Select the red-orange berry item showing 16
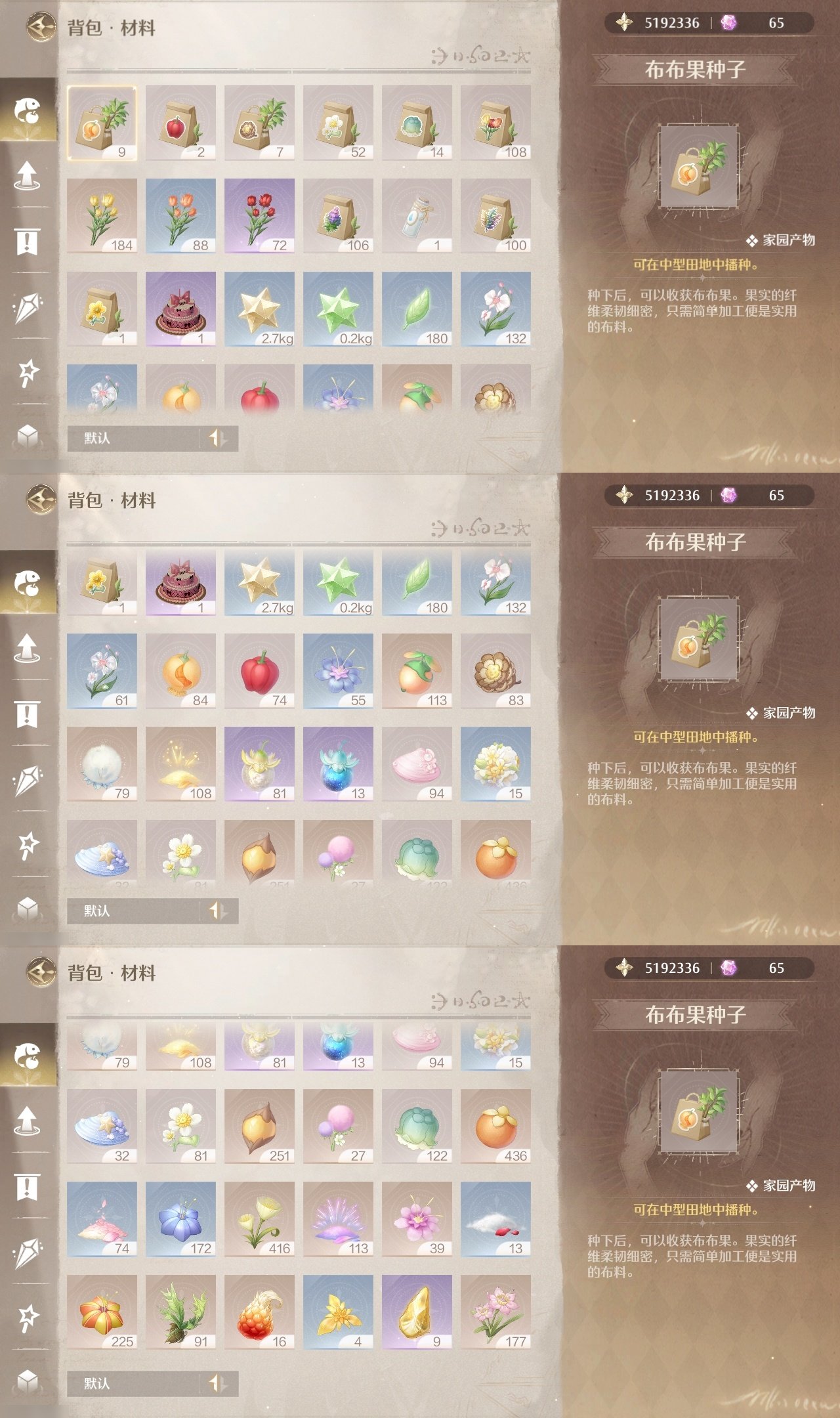The height and width of the screenshot is (1418, 840). (259, 1313)
